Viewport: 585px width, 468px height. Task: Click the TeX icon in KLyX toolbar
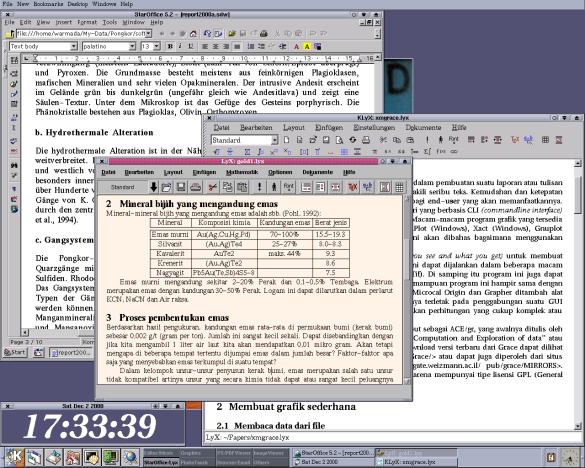tap(515, 140)
